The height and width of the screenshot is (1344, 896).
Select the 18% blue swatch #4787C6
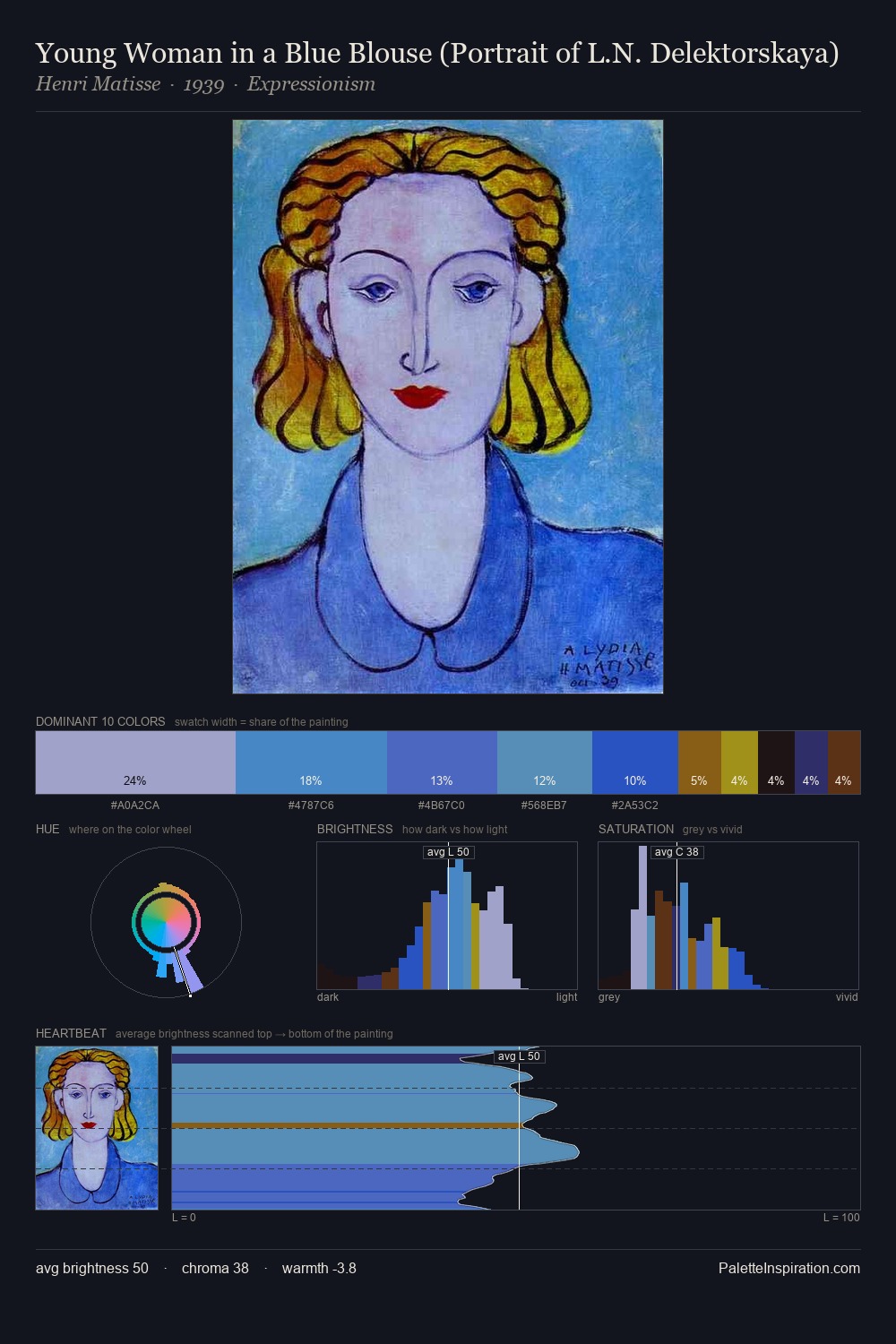(311, 762)
